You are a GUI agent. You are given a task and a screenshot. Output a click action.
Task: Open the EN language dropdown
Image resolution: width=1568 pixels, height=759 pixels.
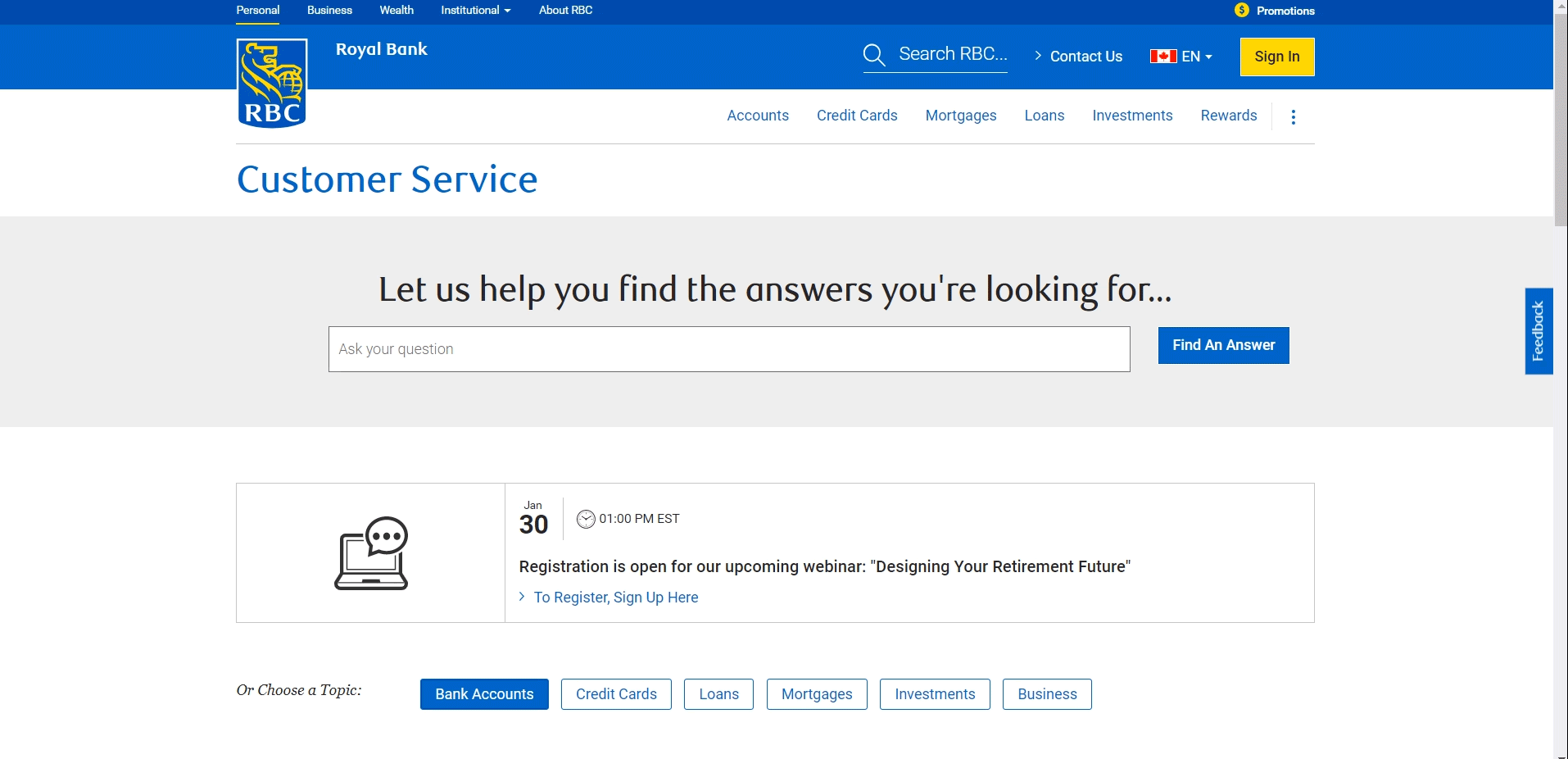click(1197, 57)
